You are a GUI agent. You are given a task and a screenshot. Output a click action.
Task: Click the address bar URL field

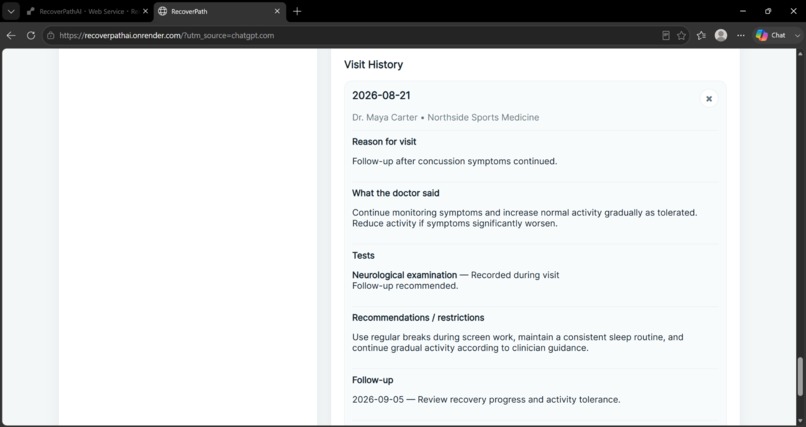click(355, 35)
